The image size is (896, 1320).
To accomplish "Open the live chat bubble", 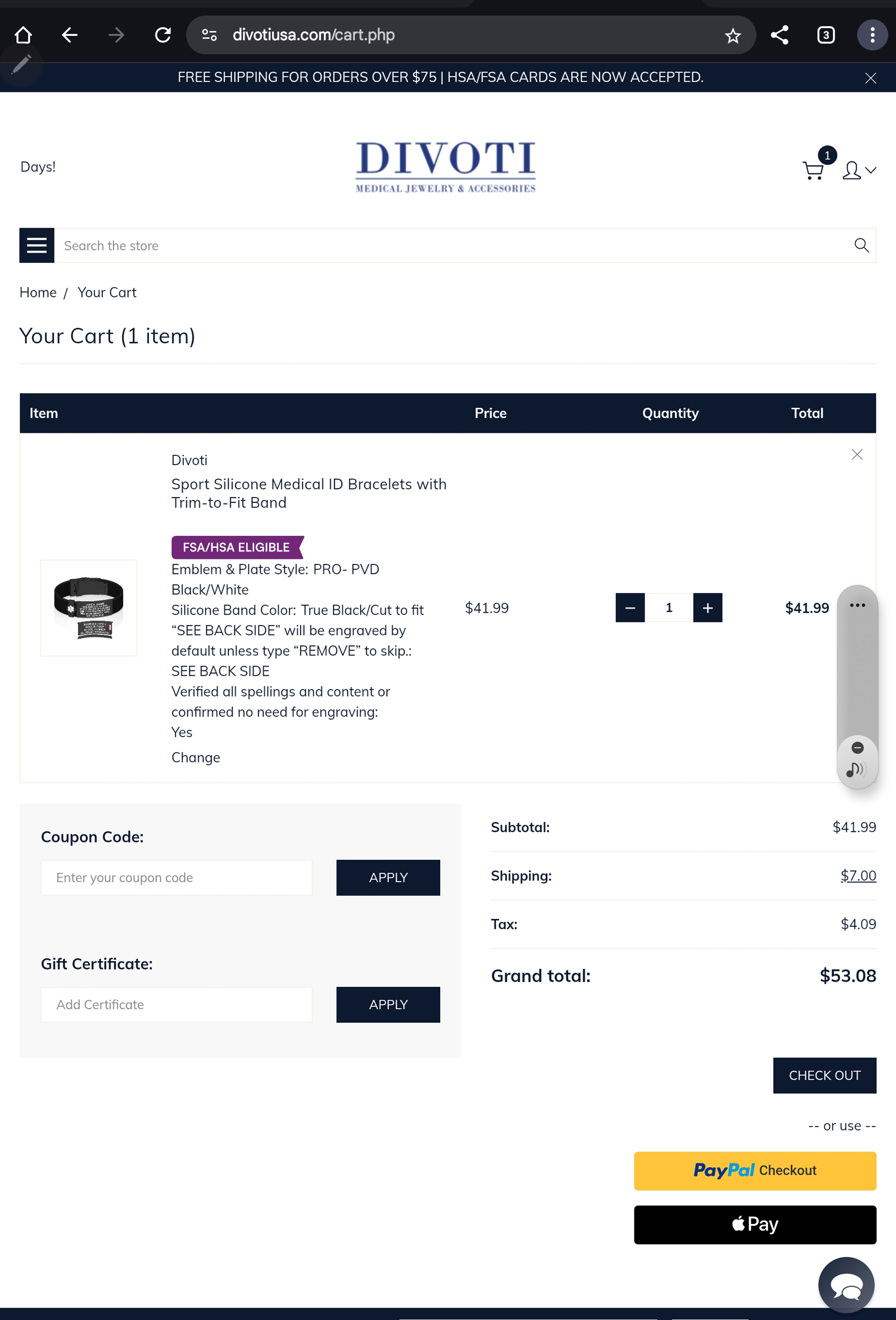I will (846, 1285).
